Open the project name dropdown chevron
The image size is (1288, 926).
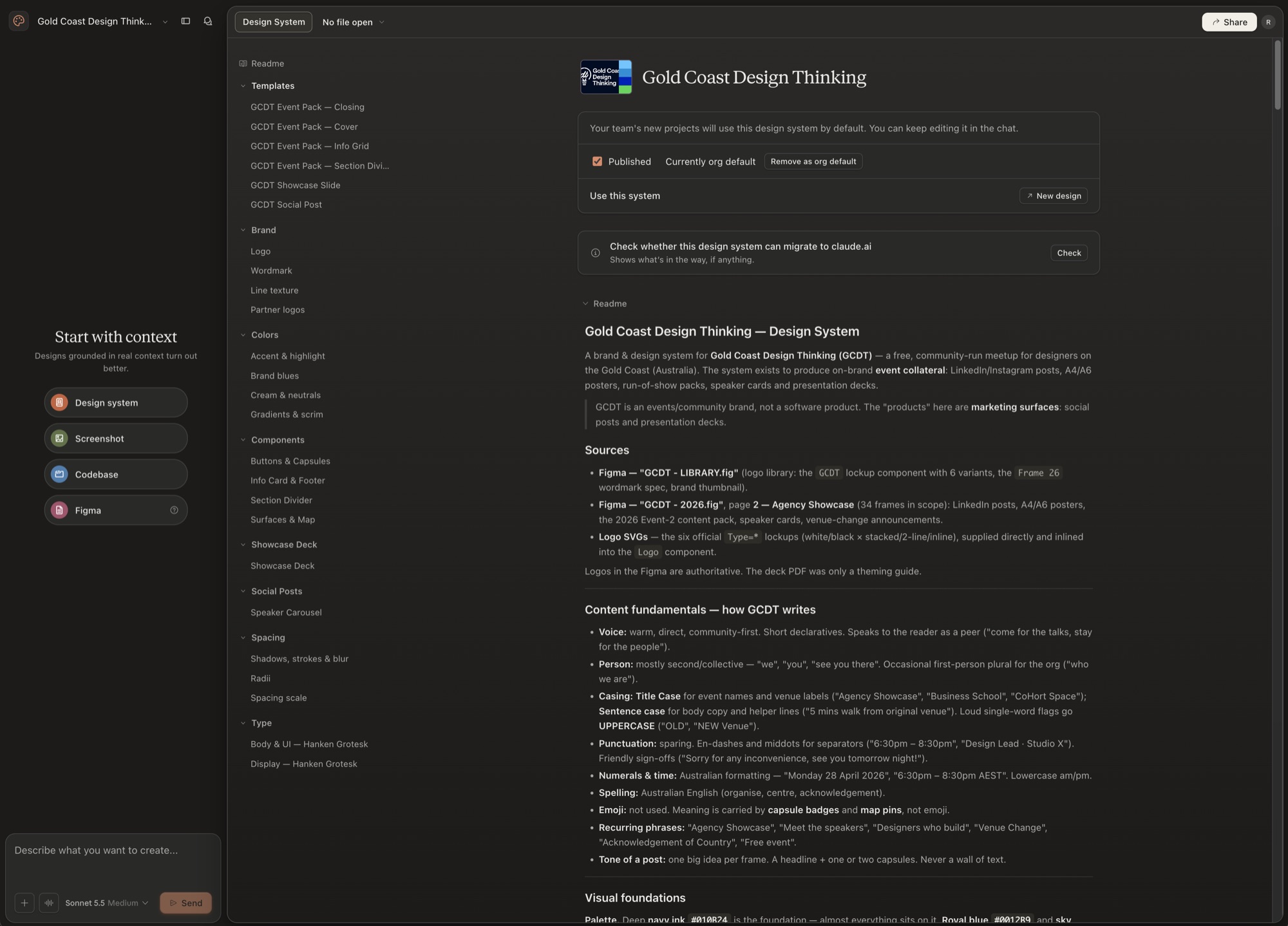coord(165,22)
